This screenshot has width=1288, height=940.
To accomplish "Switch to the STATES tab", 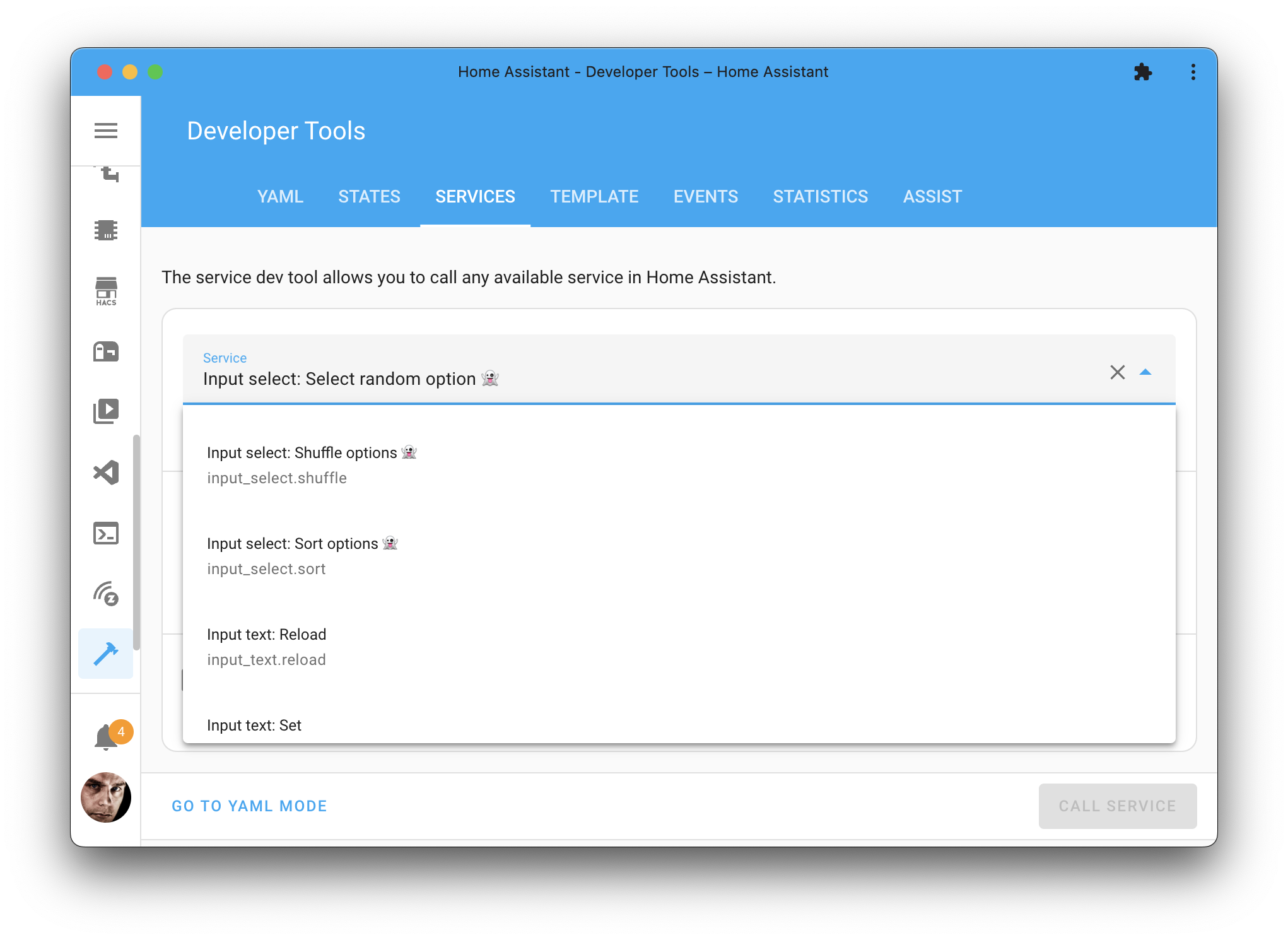I will tap(369, 196).
